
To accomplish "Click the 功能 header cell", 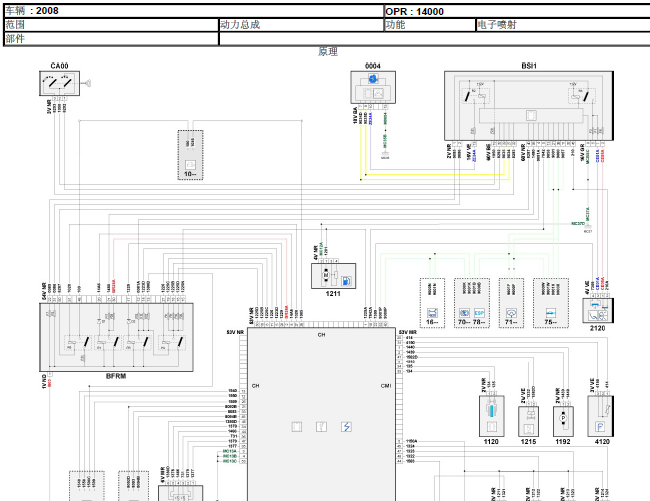I will click(x=430, y=25).
